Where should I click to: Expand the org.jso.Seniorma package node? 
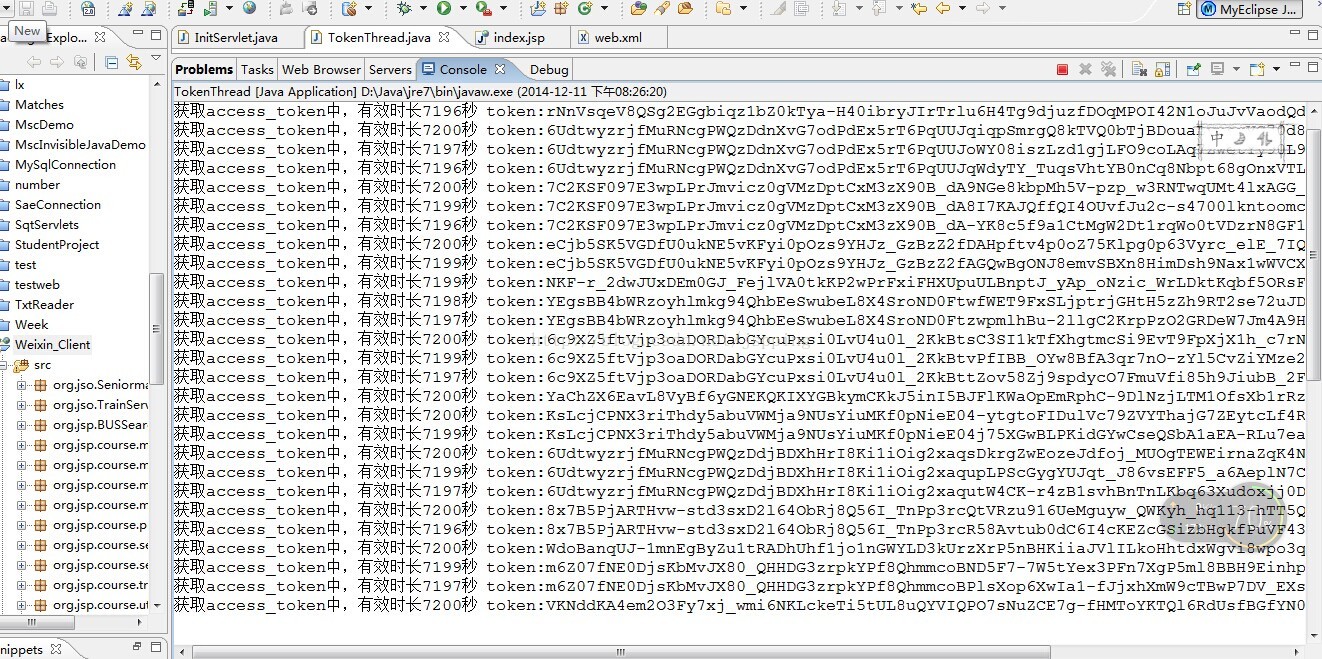(22, 385)
